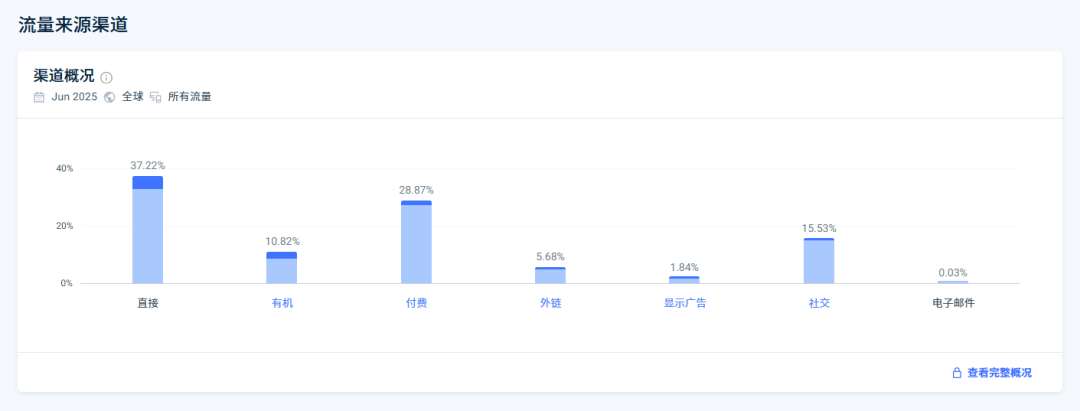Click the 社交 bar at 15.53%
1080x411 pixels.
point(819,261)
